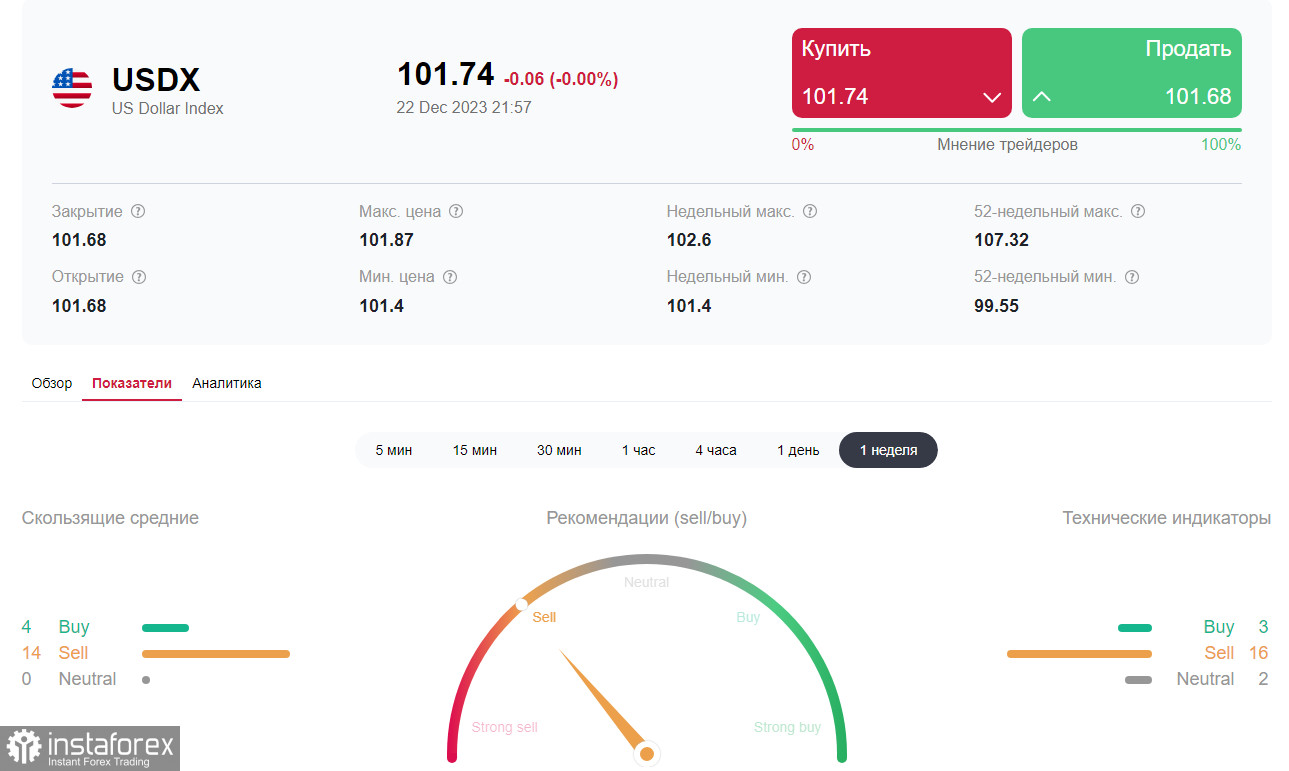Click the weekly high value 102.6
This screenshot has width=1289, height=771.
click(689, 240)
